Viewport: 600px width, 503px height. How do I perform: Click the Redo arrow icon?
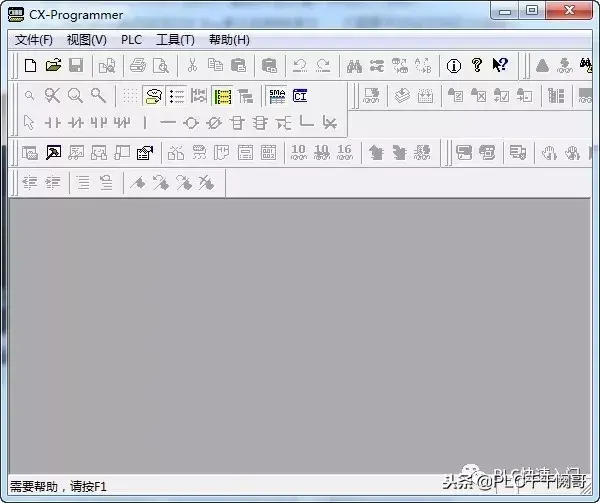coord(323,65)
